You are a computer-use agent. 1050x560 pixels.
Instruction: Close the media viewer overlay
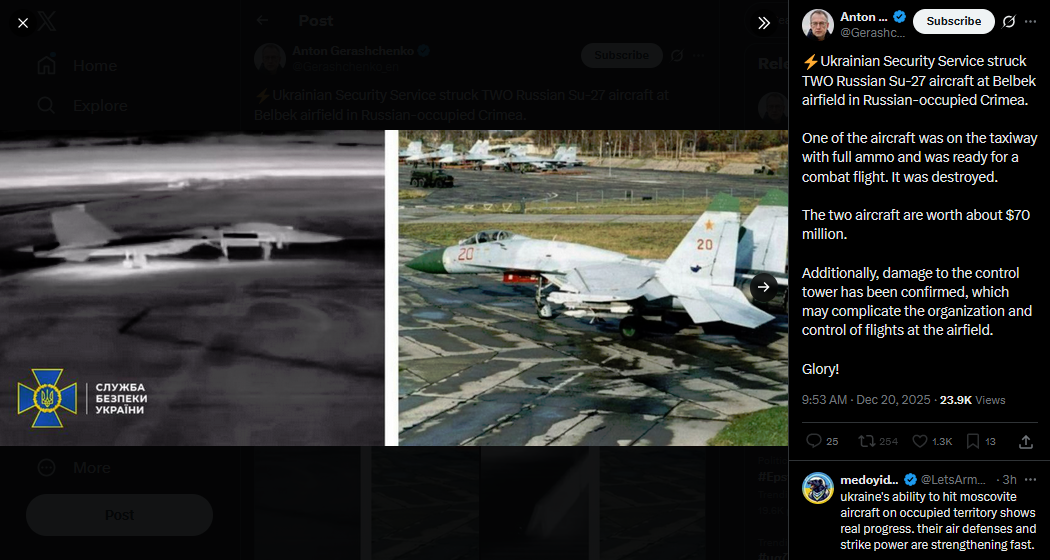[23, 23]
